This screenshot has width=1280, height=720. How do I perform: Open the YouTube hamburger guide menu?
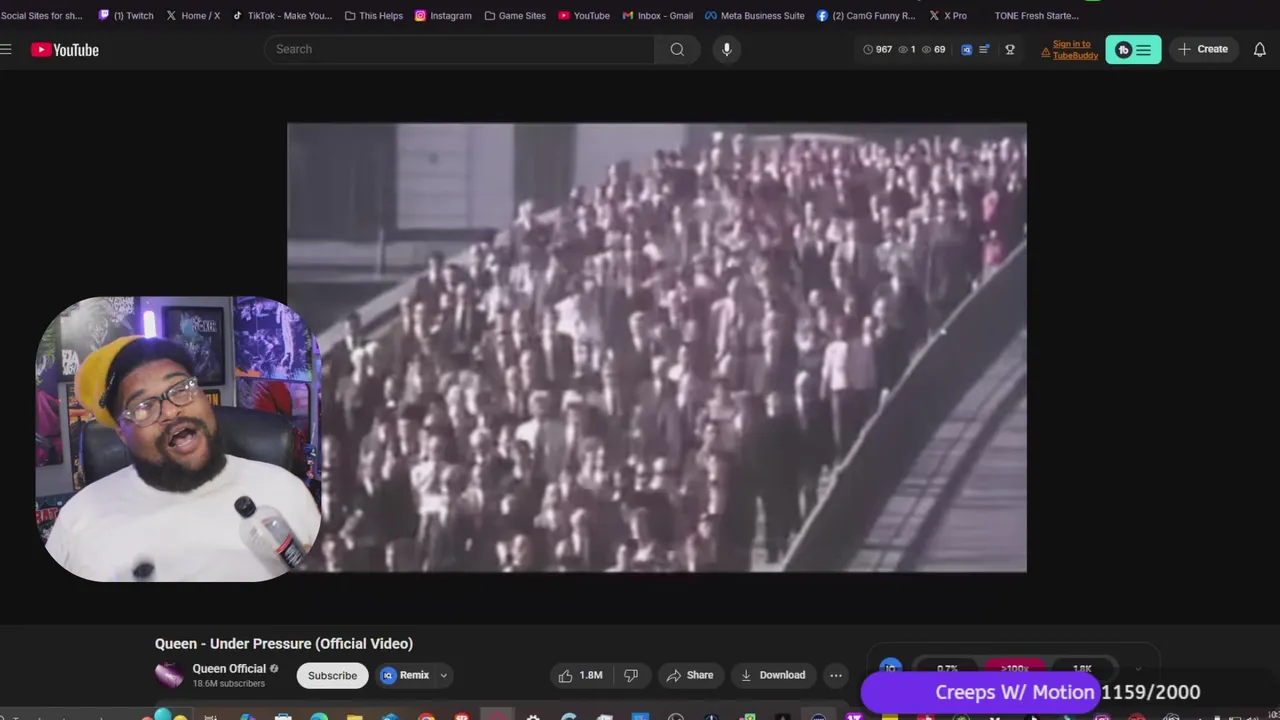pyautogui.click(x=6, y=49)
